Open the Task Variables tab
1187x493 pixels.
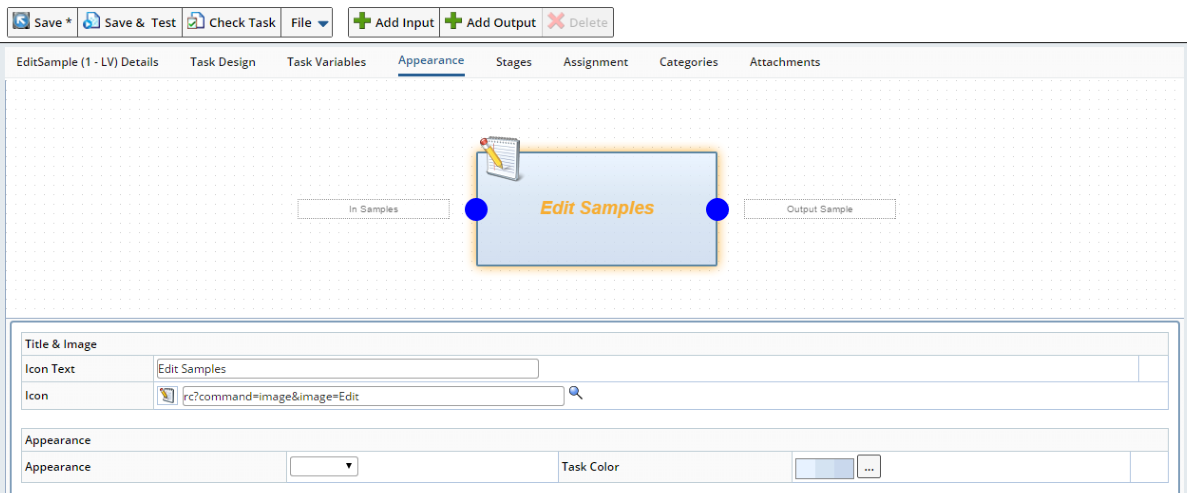[326, 62]
